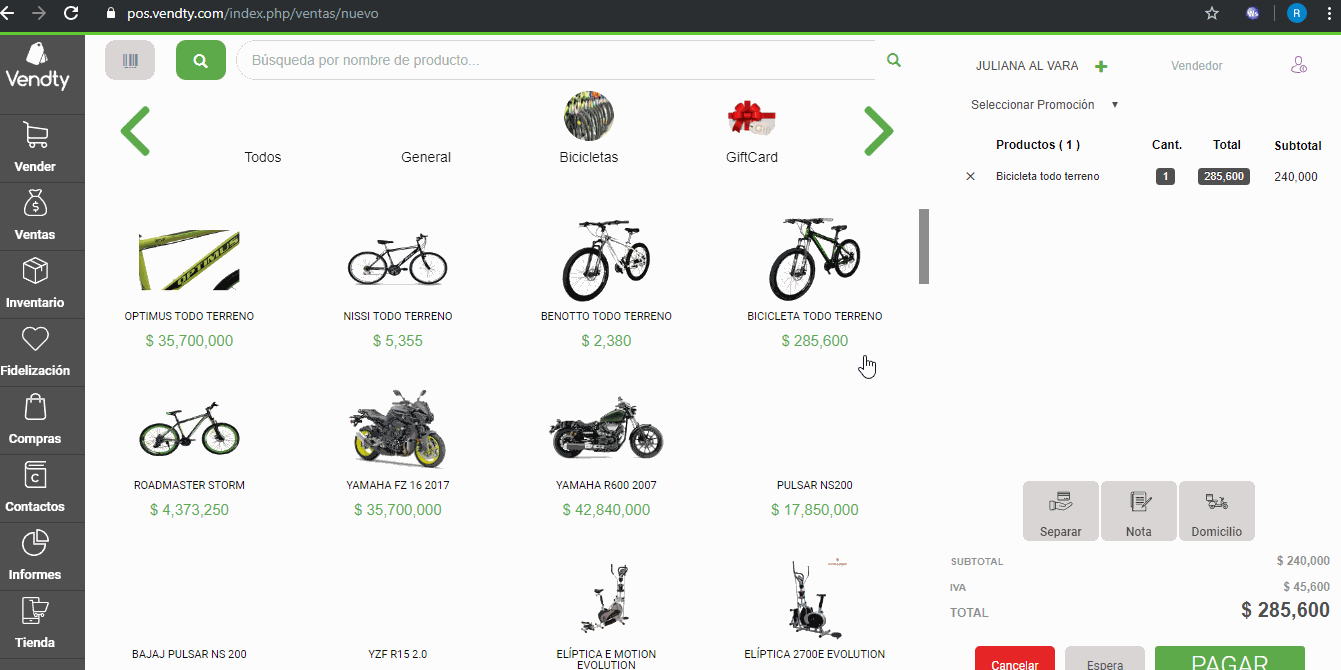The image size is (1341, 670).
Task: Reload the browser page
Action: [x=71, y=14]
